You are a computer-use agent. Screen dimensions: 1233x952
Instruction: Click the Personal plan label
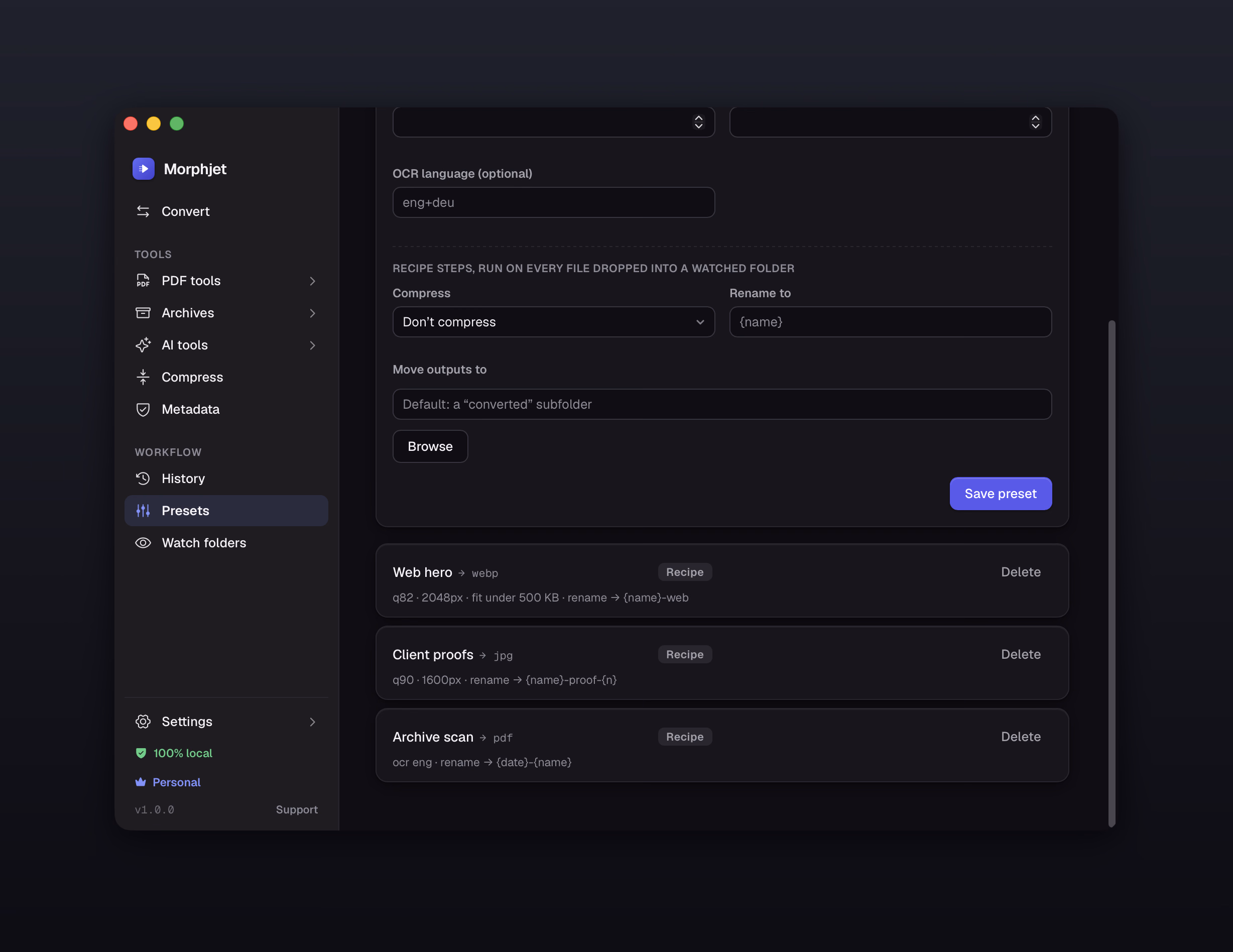coord(177,782)
